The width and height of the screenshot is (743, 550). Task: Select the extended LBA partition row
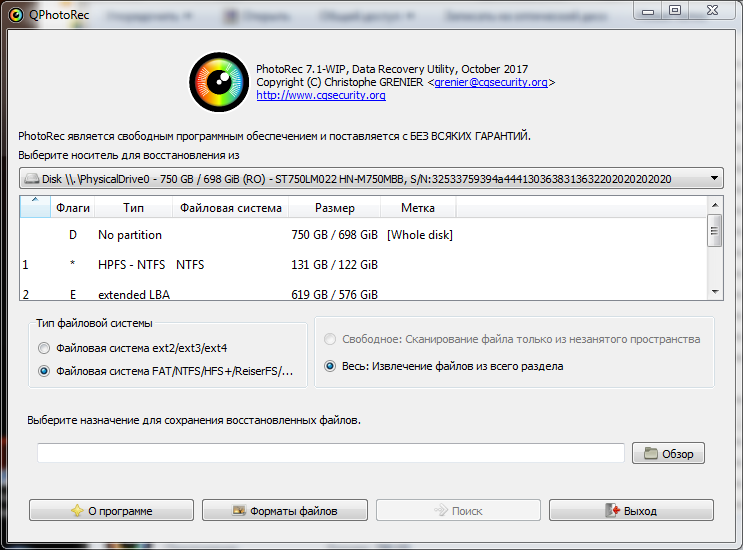pos(363,293)
